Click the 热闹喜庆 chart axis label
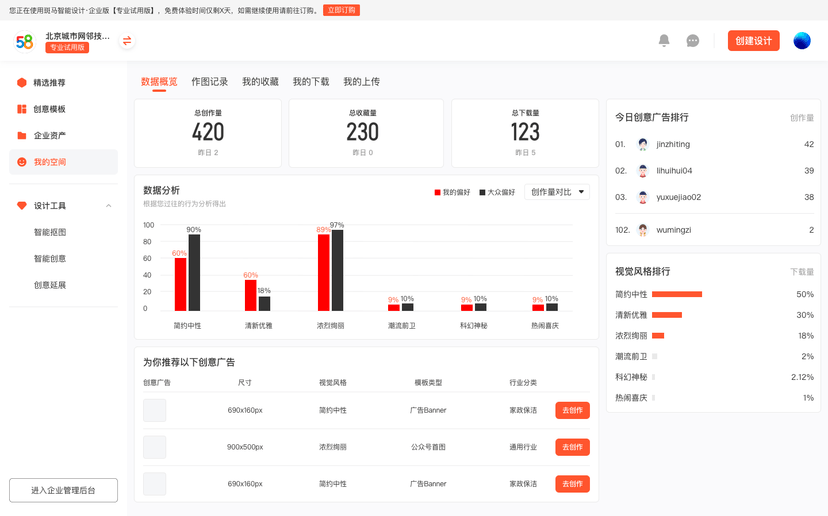Image resolution: width=828 pixels, height=516 pixels. coord(545,326)
